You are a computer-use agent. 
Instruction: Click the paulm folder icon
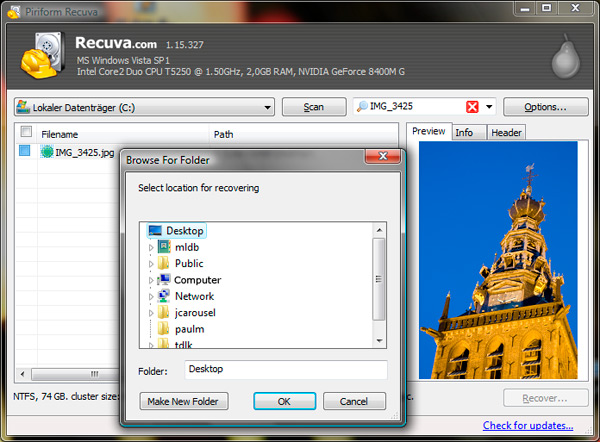point(164,329)
